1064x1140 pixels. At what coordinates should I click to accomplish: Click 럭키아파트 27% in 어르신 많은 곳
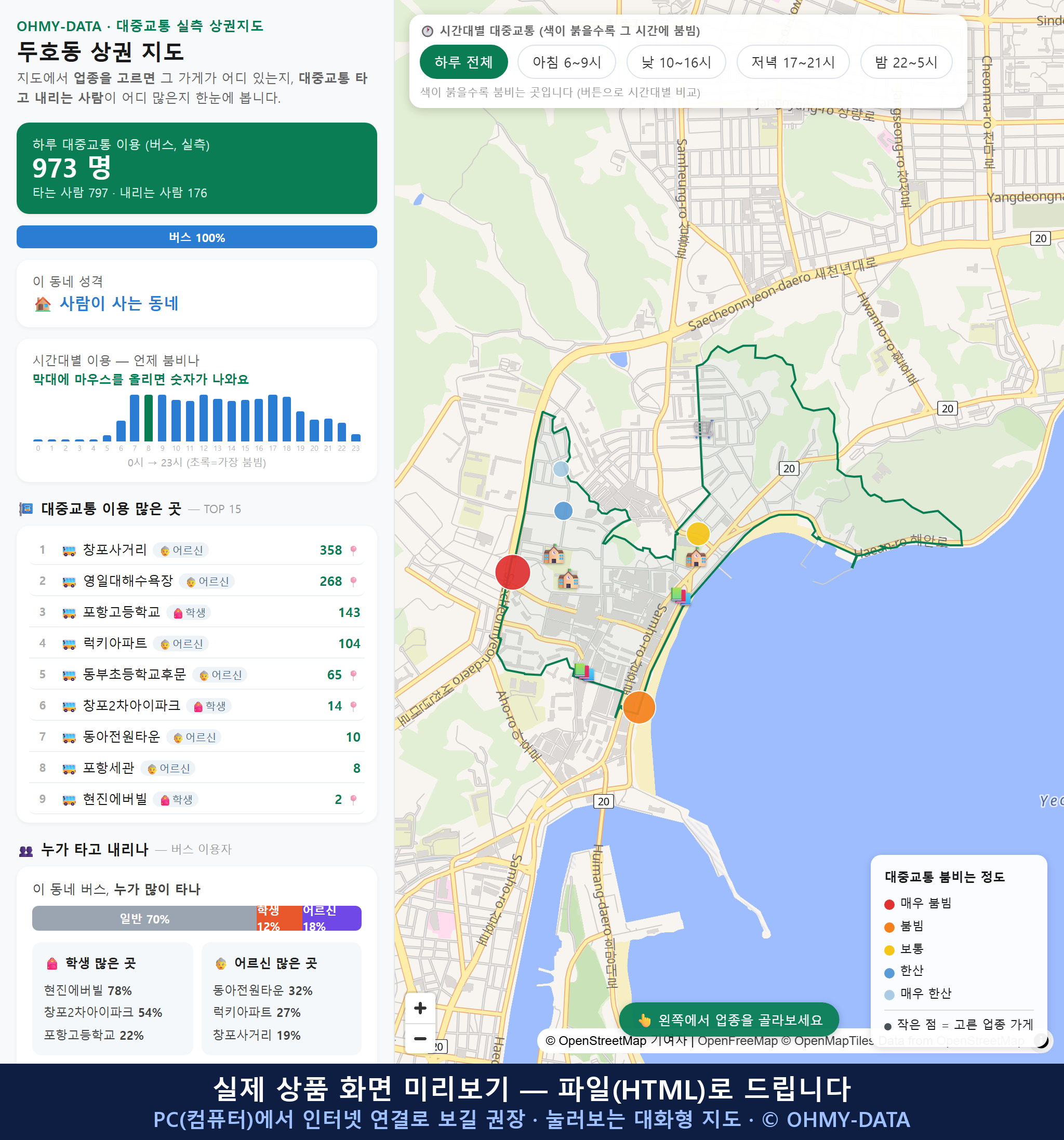pos(257,1013)
